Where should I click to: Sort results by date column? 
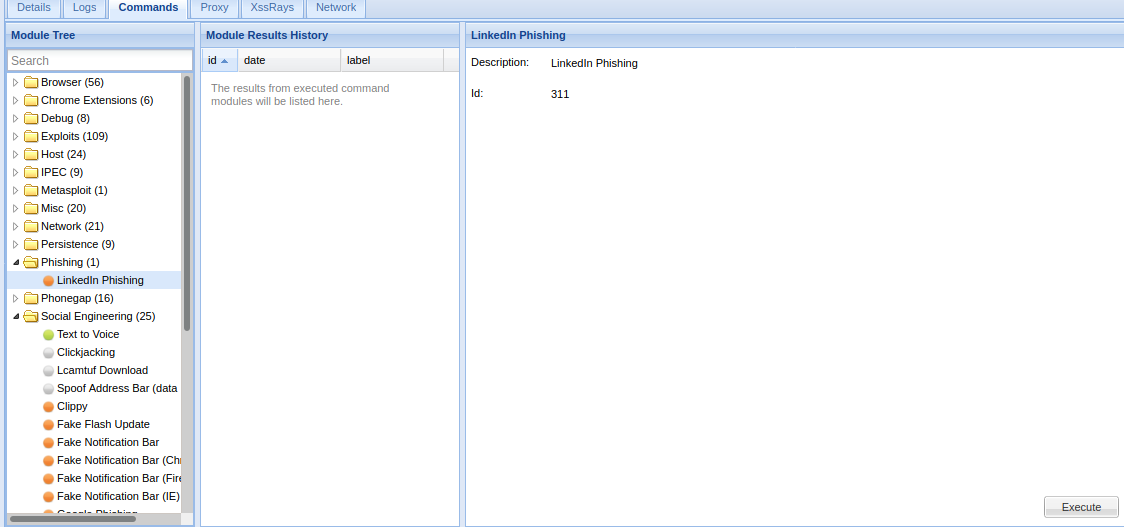(x=290, y=60)
